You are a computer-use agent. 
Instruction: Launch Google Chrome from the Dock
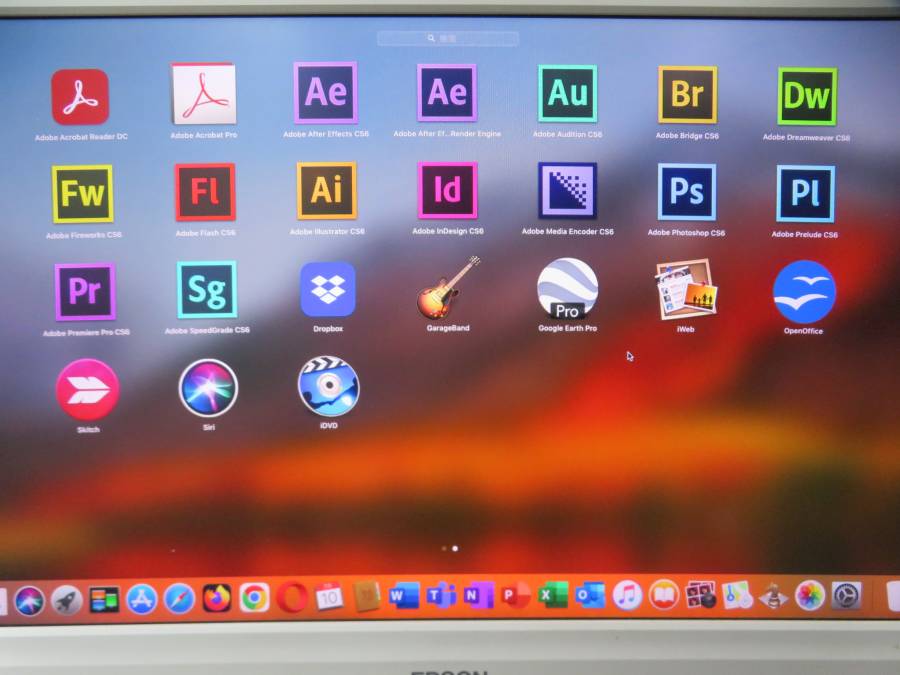click(254, 599)
